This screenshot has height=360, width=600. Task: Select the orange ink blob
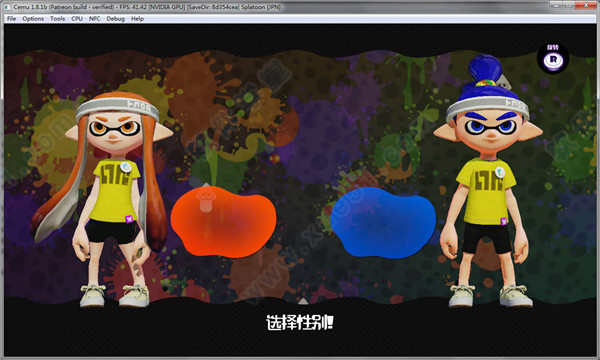[223, 222]
